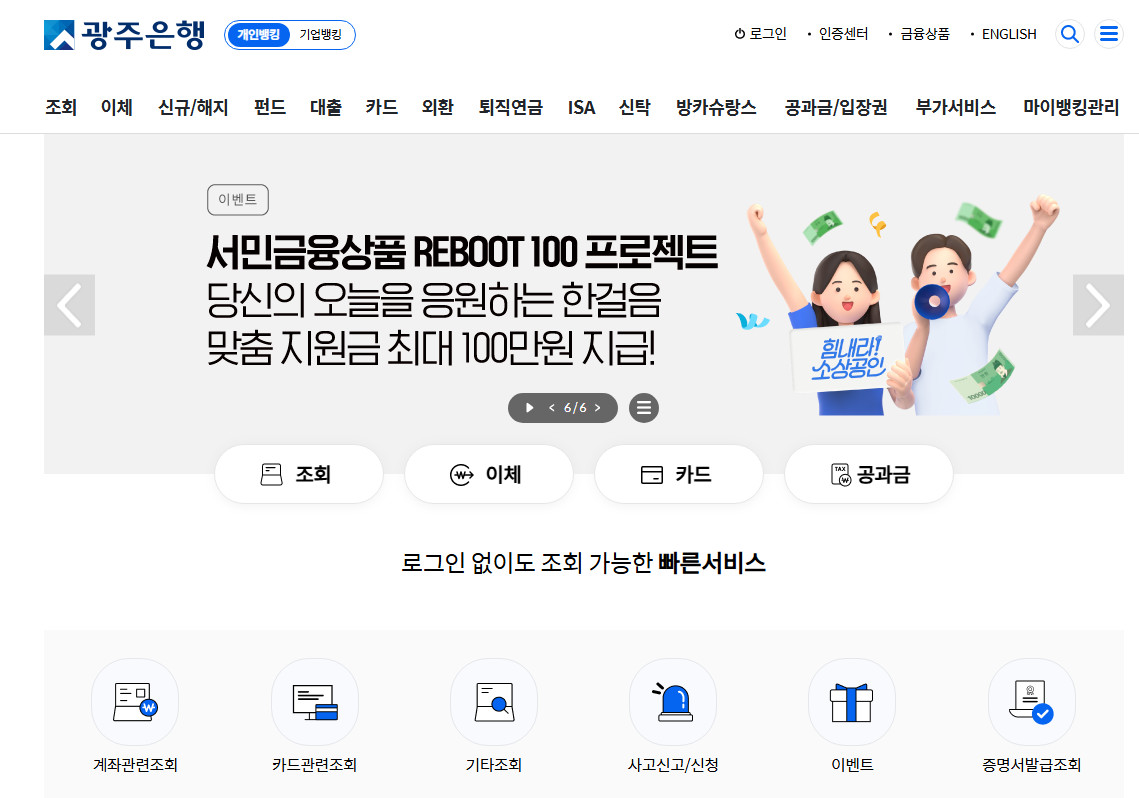
Task: Open the 조회 main menu
Action: [x=61, y=107]
